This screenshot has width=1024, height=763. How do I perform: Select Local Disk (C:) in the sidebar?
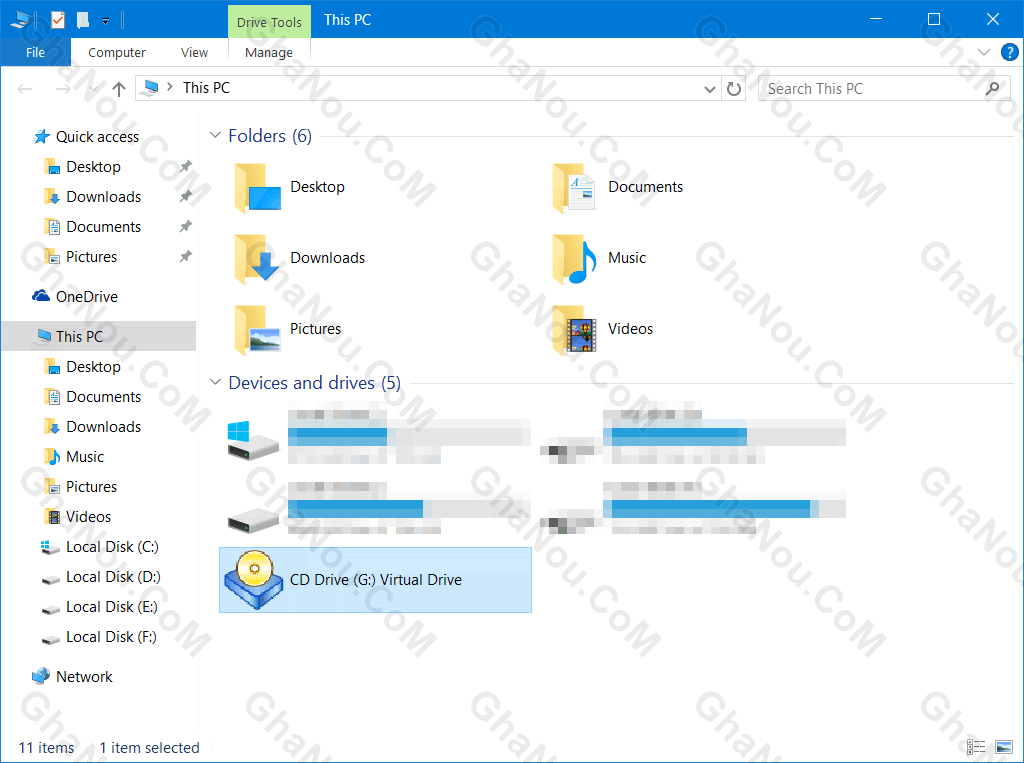tap(112, 547)
